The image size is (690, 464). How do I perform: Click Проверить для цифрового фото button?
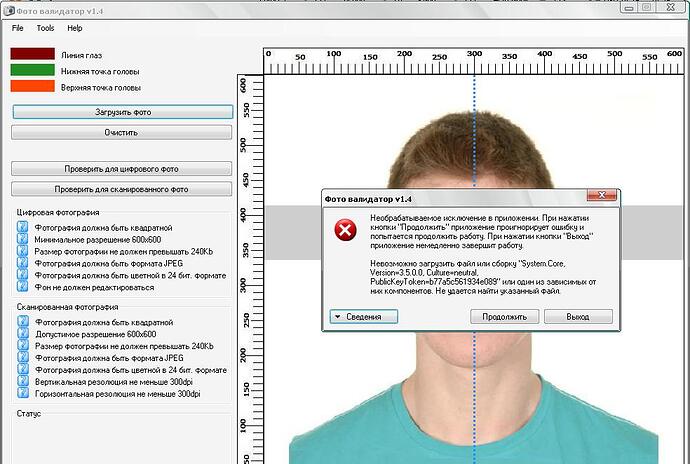[x=121, y=169]
